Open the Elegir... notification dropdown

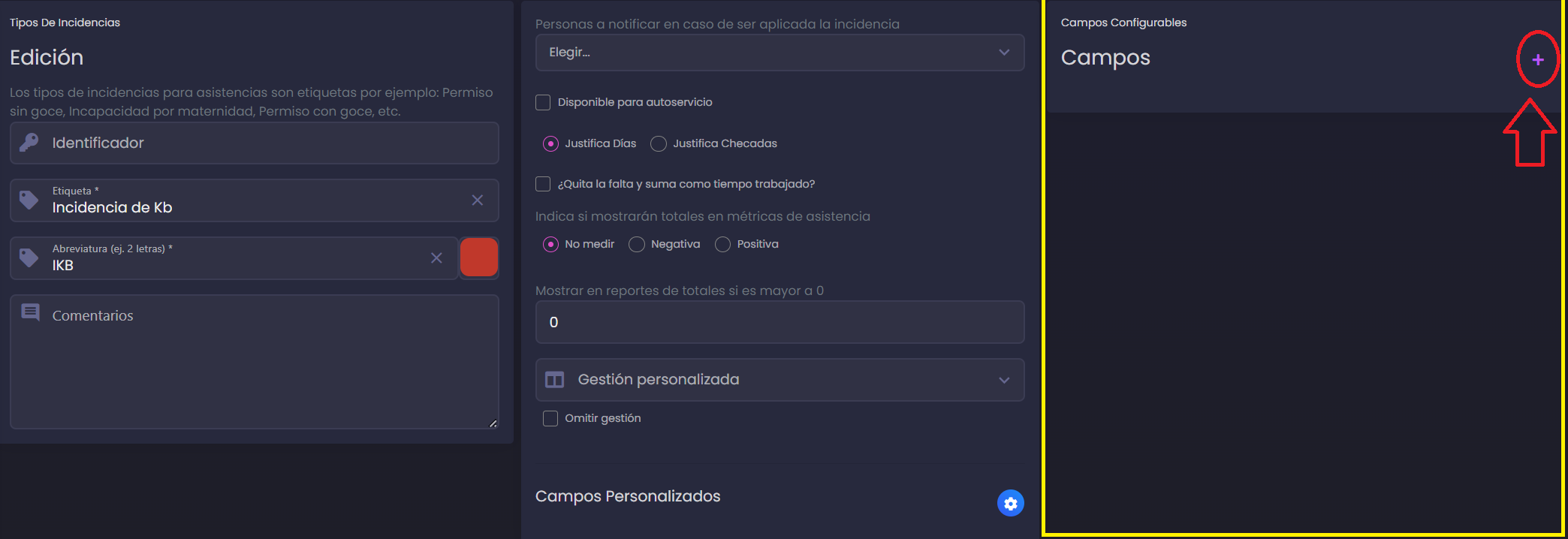pyautogui.click(x=779, y=53)
